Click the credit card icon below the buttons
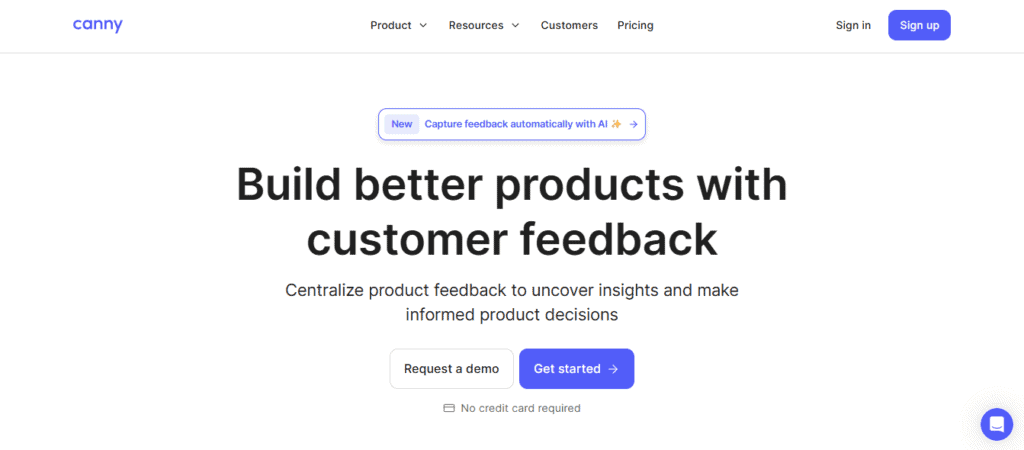 [x=449, y=408]
